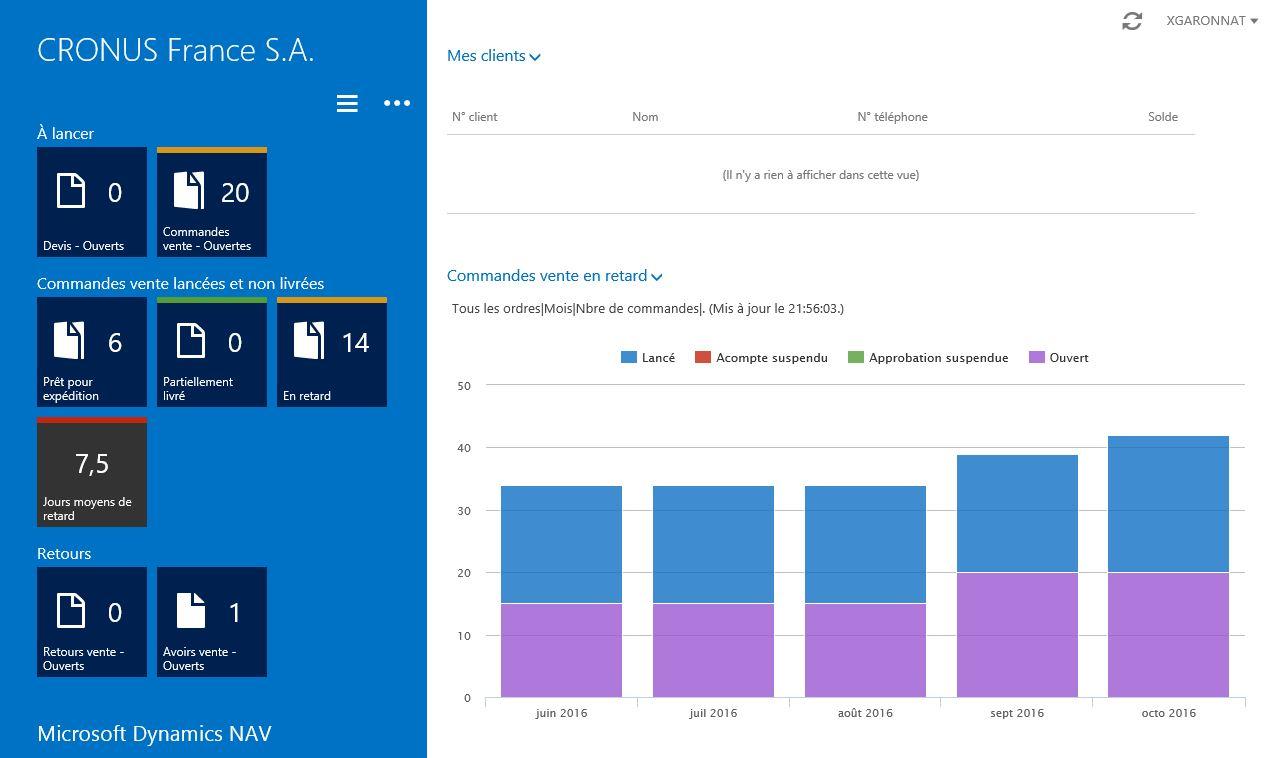Open the Commandes vente - Ouvertes tile
Screen dimensions: 1275x758
pyautogui.click(x=212, y=202)
